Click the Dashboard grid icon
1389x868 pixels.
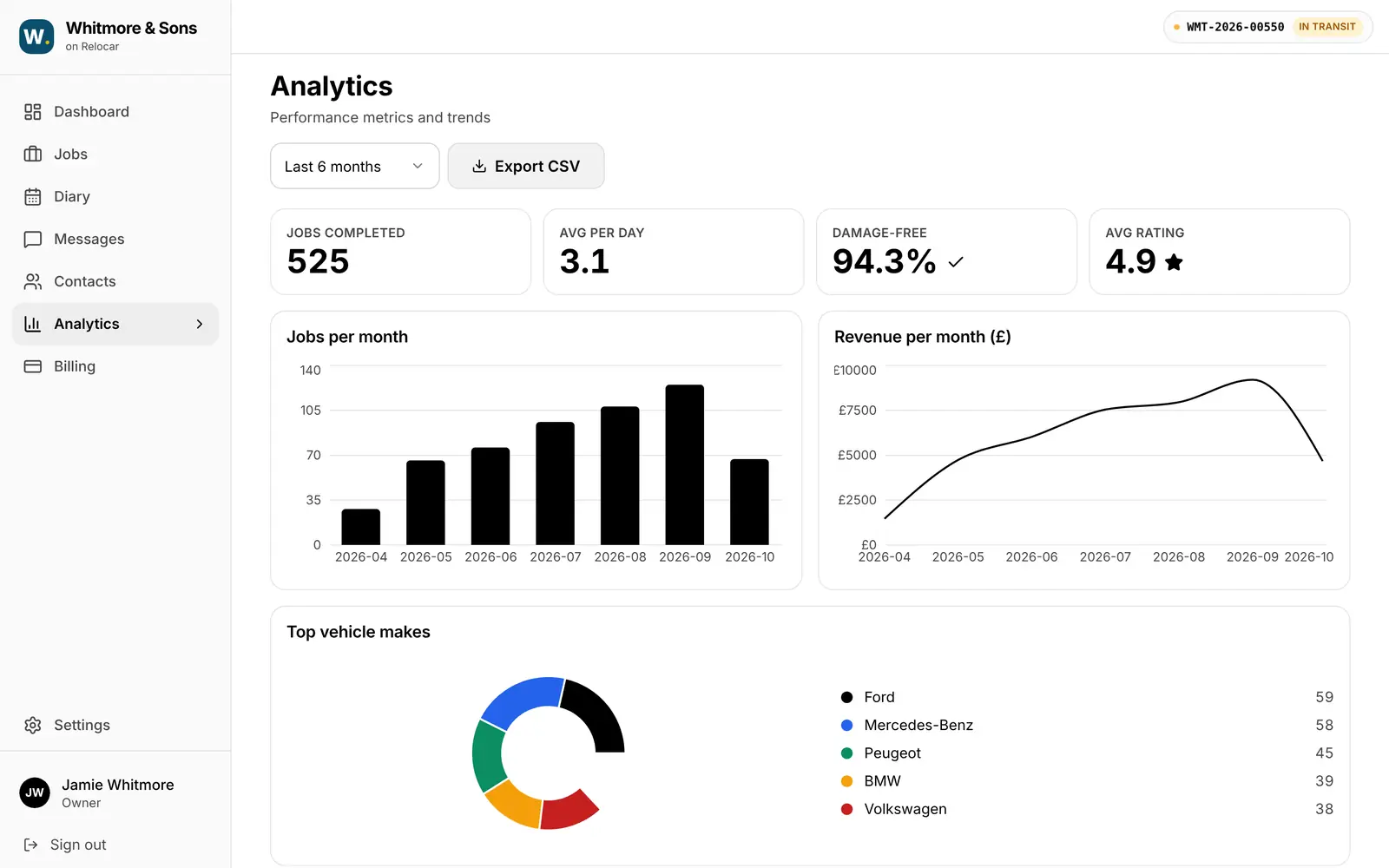[x=33, y=112]
